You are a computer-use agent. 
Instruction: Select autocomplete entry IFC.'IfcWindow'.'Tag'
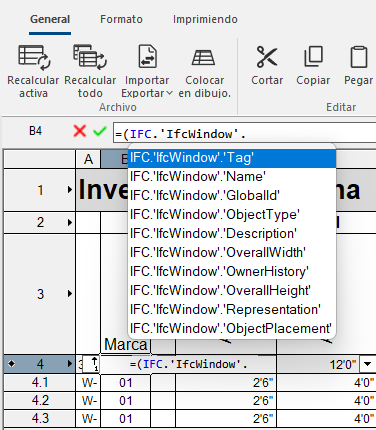point(232,158)
